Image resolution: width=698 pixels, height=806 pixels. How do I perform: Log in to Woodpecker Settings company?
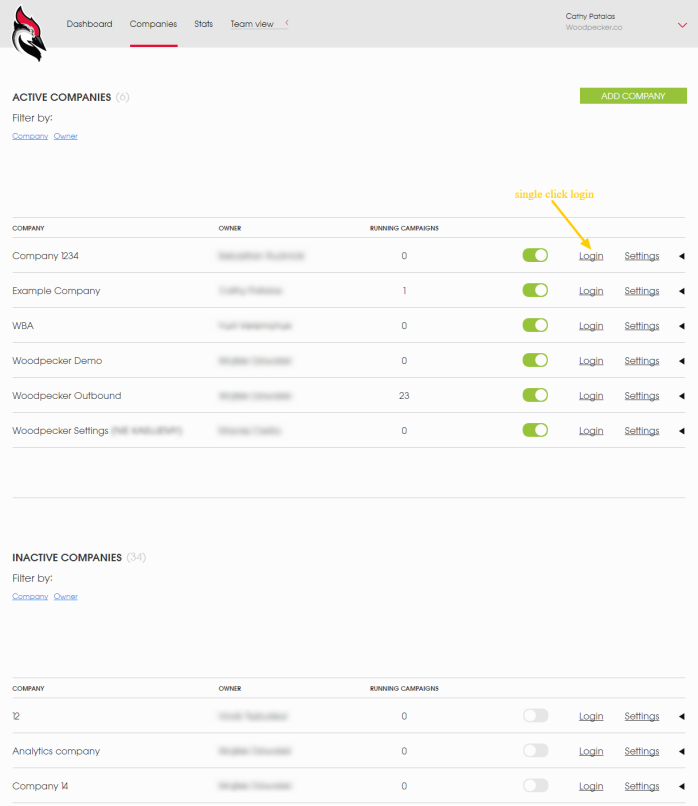pyautogui.click(x=591, y=431)
